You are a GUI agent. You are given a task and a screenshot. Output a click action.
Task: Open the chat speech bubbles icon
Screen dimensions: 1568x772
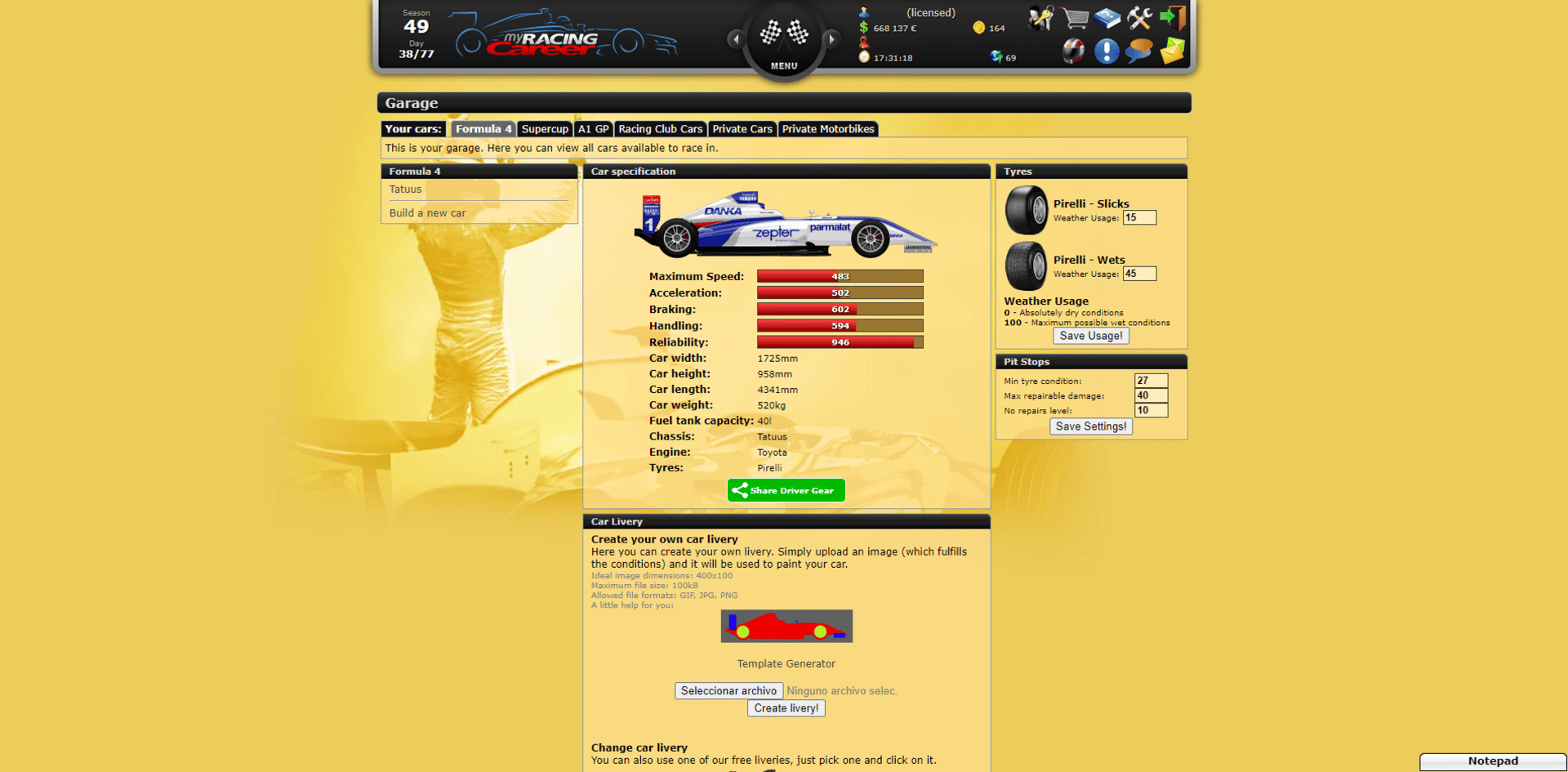click(1139, 51)
